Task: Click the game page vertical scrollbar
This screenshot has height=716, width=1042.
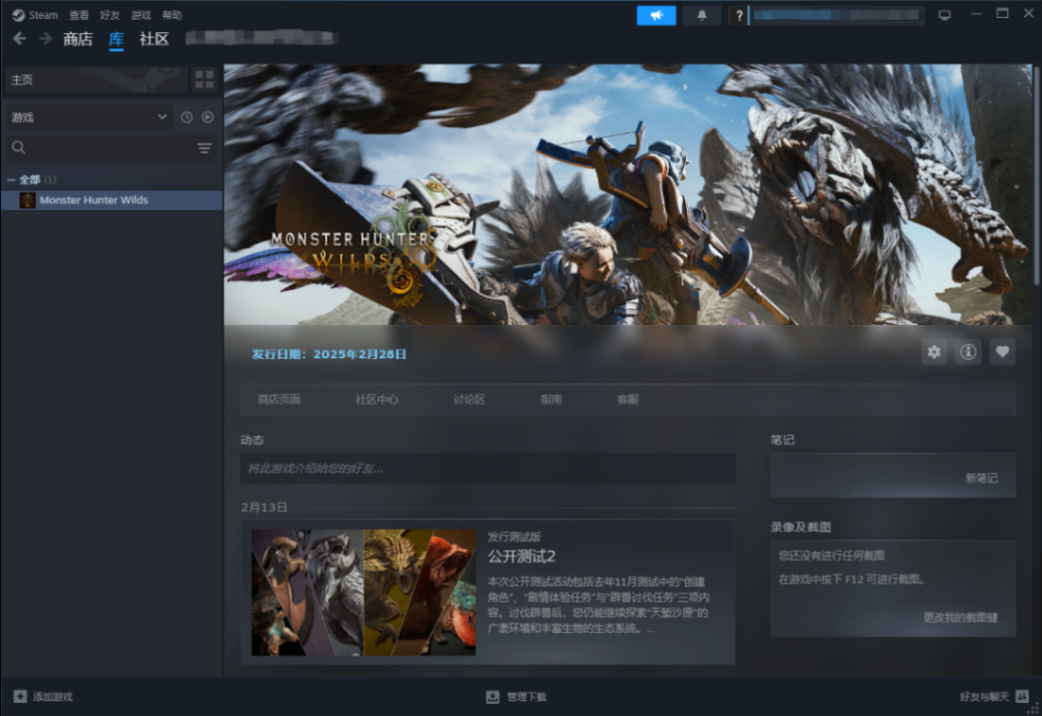Action: click(1035, 174)
